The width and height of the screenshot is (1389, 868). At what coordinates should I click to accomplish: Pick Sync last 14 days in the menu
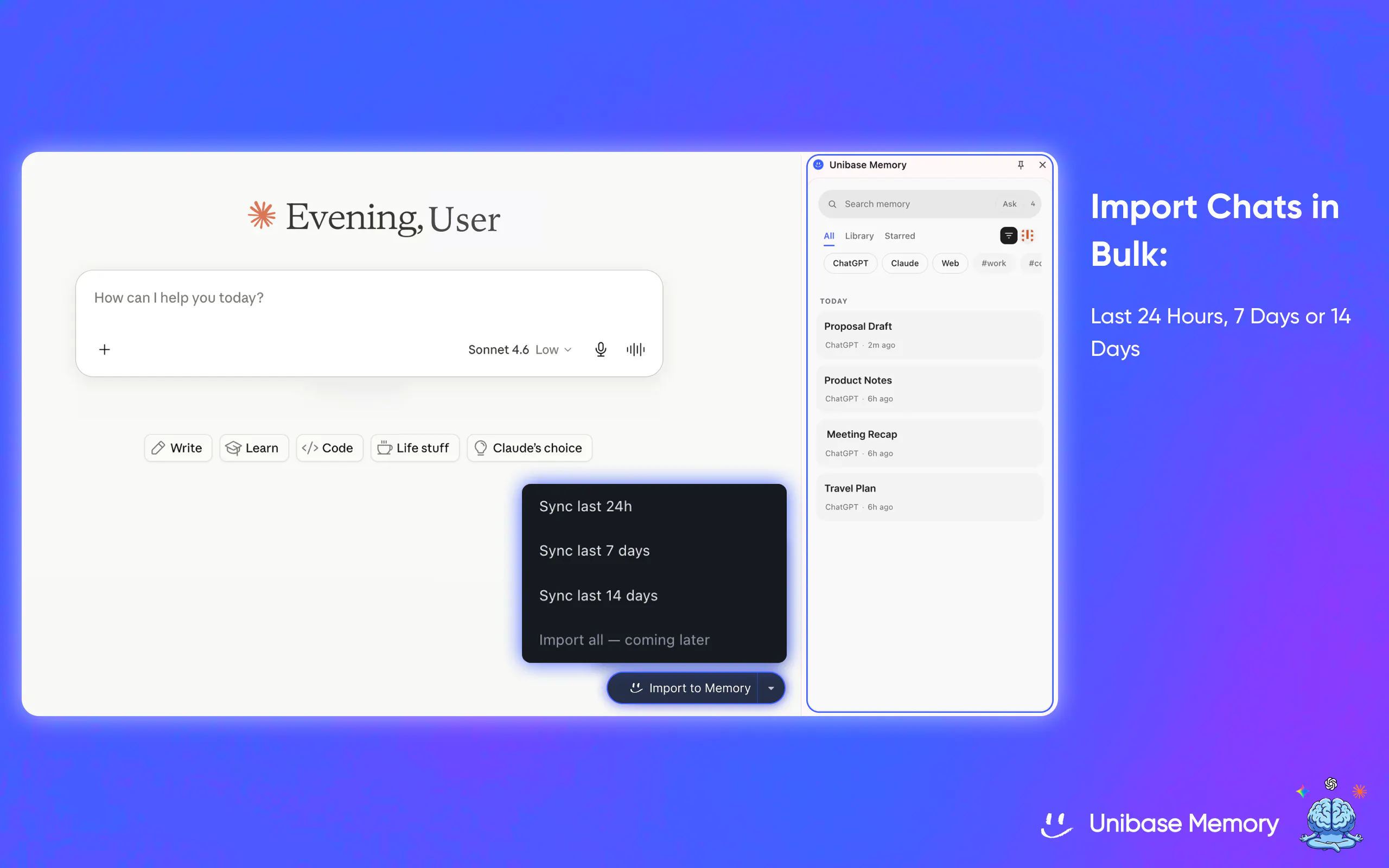654,595
